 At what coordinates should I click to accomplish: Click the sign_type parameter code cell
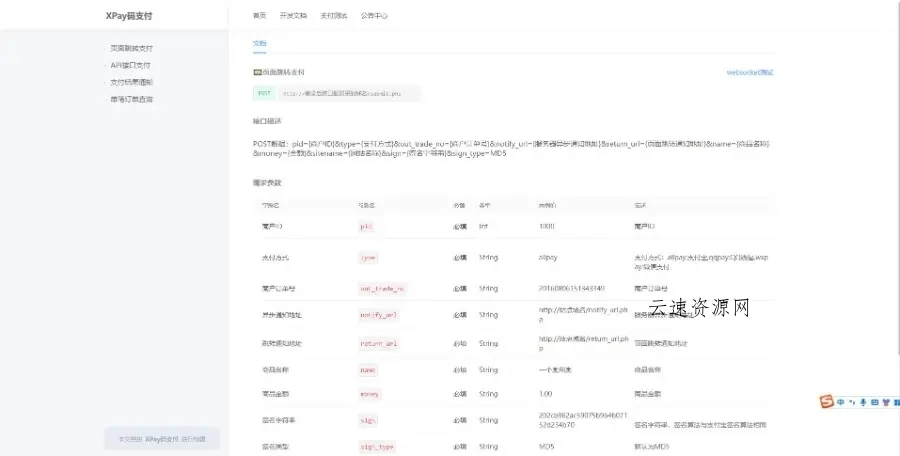tap(377, 447)
